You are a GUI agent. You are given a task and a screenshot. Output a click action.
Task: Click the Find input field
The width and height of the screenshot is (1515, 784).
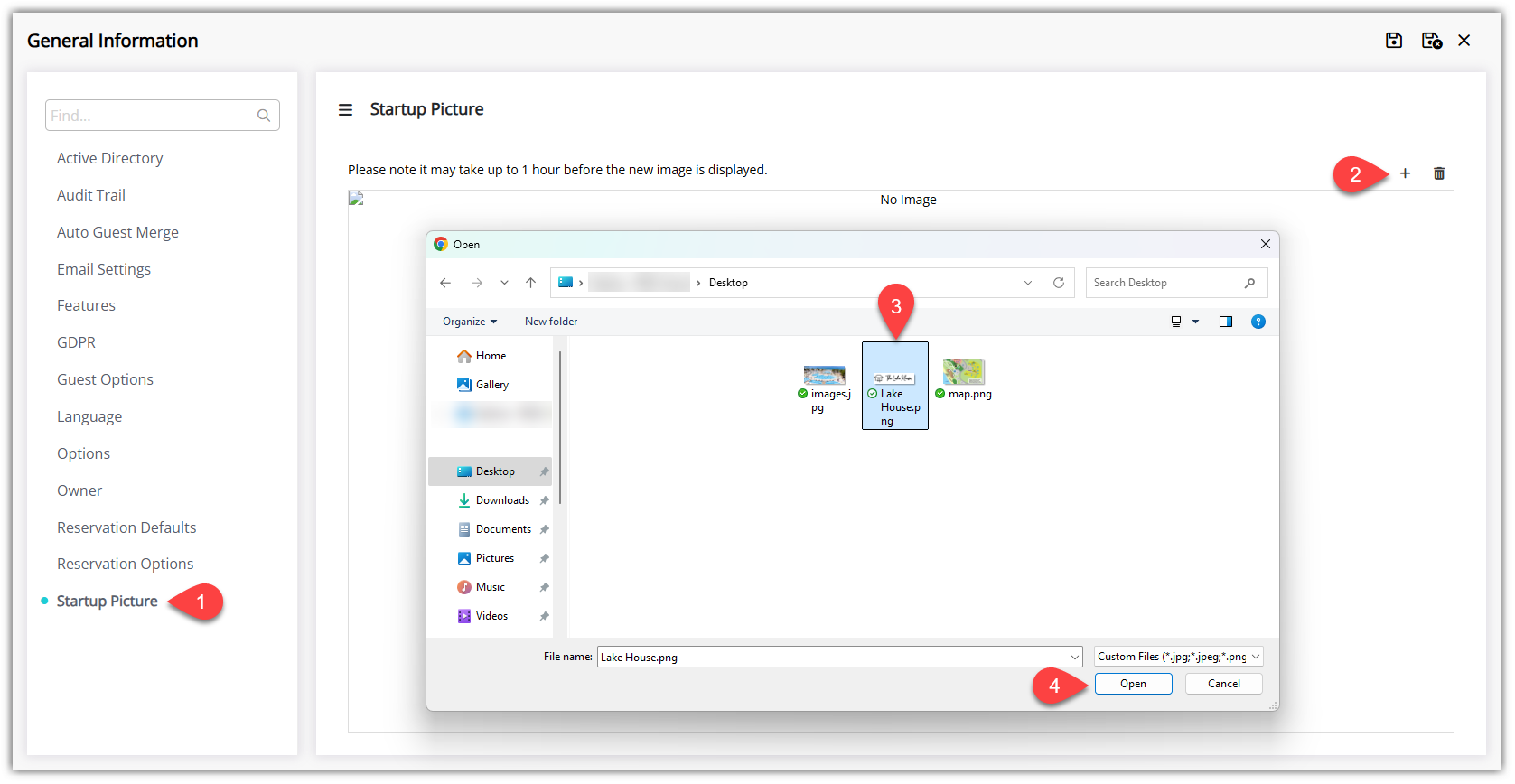point(163,116)
